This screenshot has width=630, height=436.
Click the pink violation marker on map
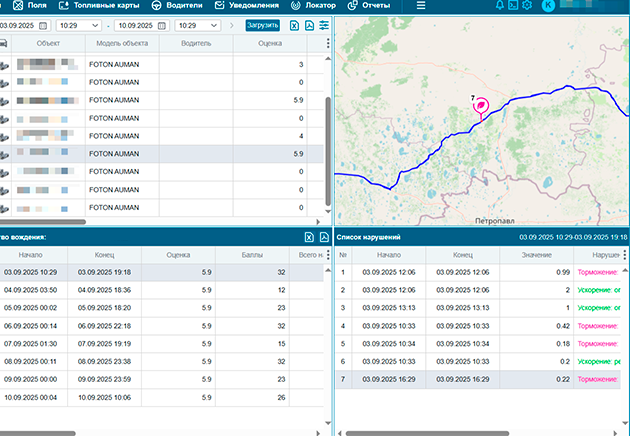point(481,105)
